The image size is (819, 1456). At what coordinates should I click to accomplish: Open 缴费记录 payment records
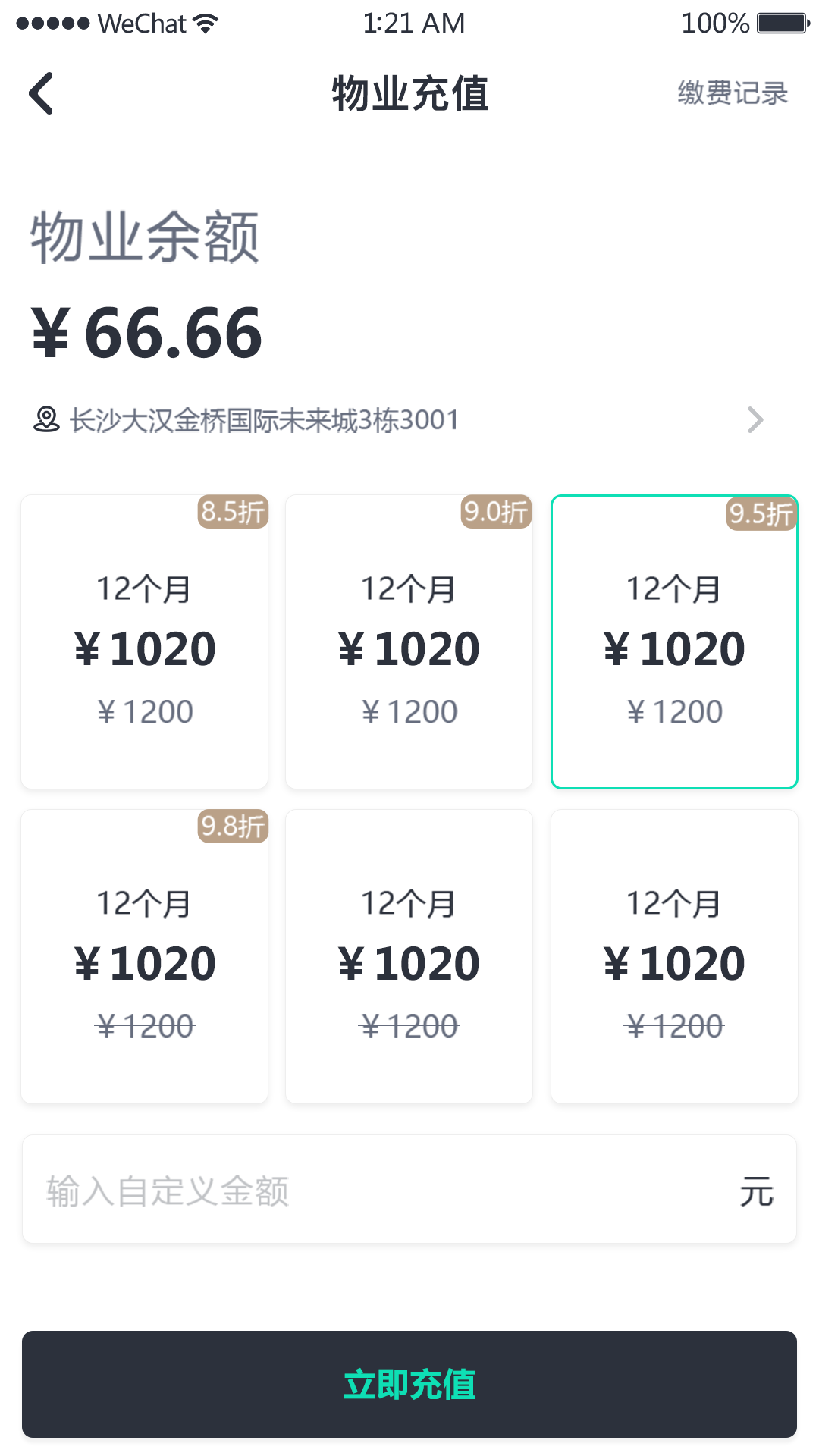point(733,93)
